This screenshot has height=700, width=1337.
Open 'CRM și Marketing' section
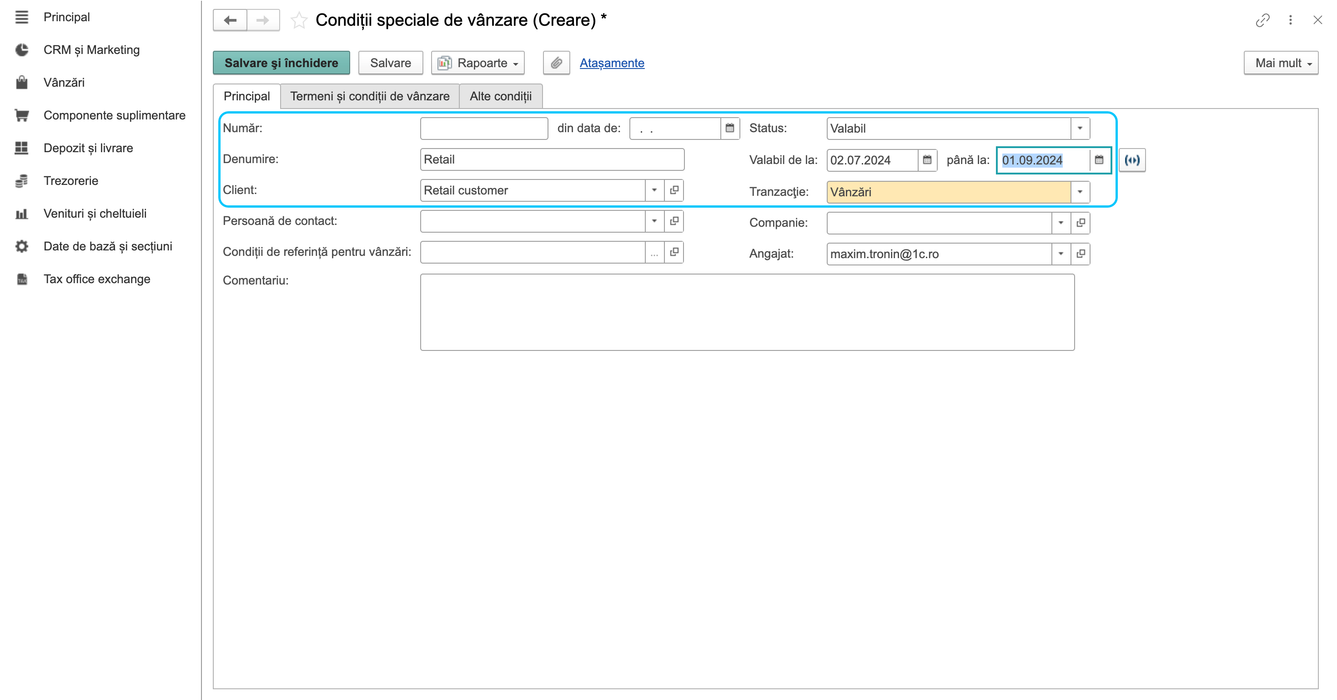pyautogui.click(x=92, y=50)
